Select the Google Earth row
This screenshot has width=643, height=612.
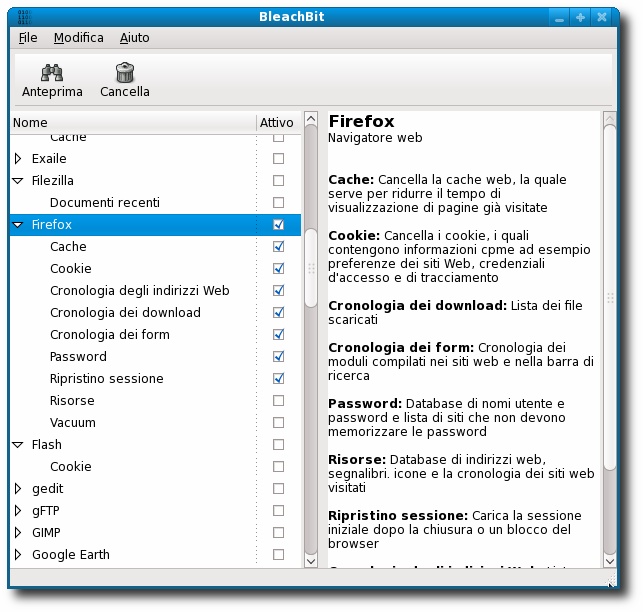pos(155,555)
